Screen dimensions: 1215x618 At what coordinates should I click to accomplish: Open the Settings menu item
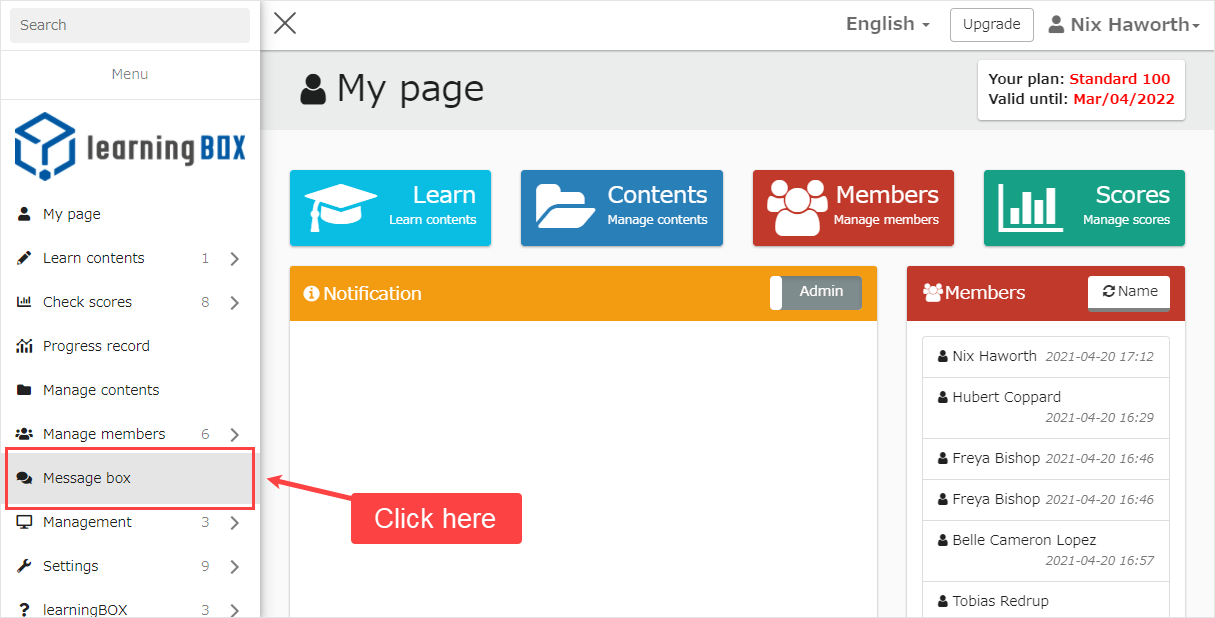click(71, 566)
